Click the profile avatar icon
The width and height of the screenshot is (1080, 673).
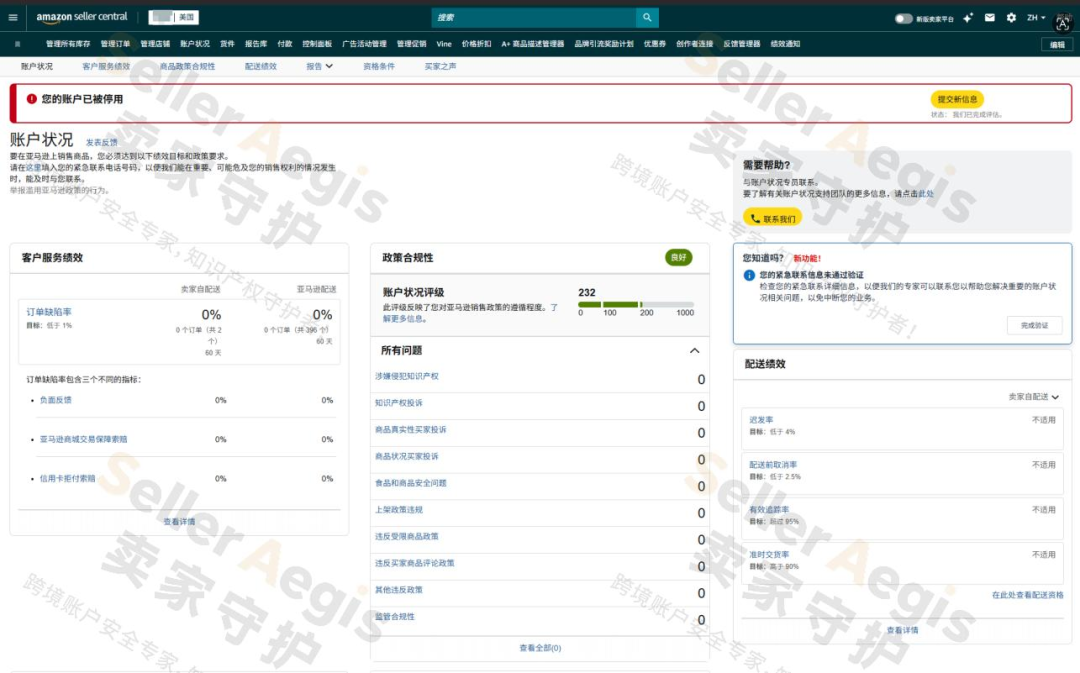click(x=1063, y=23)
